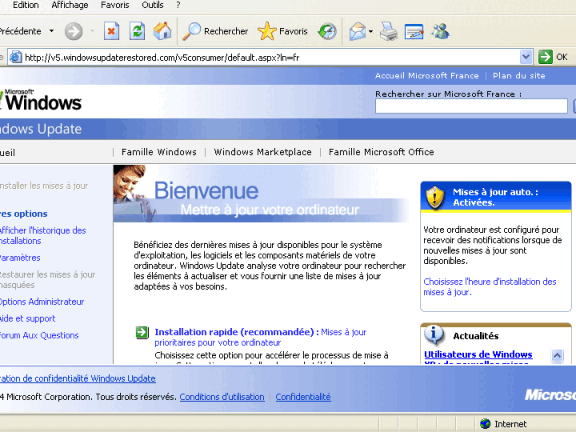Expand the address bar dropdown

(526, 57)
